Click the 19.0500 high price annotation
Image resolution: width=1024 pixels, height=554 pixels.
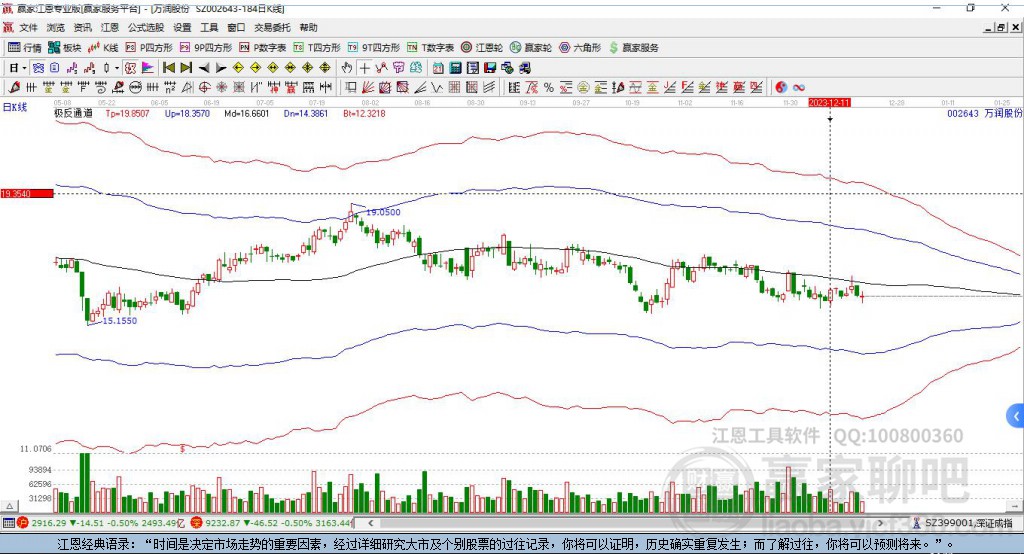[383, 212]
